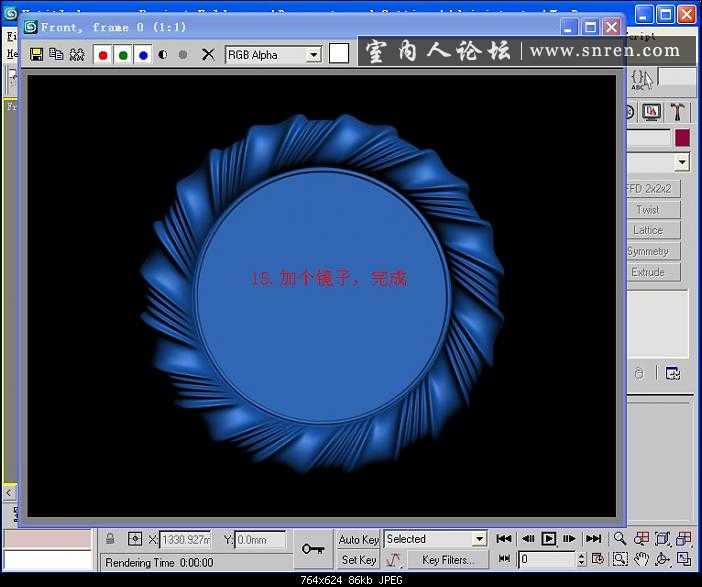The width and height of the screenshot is (702, 587).
Task: Select the Arc Rotate tool
Action: click(x=663, y=559)
